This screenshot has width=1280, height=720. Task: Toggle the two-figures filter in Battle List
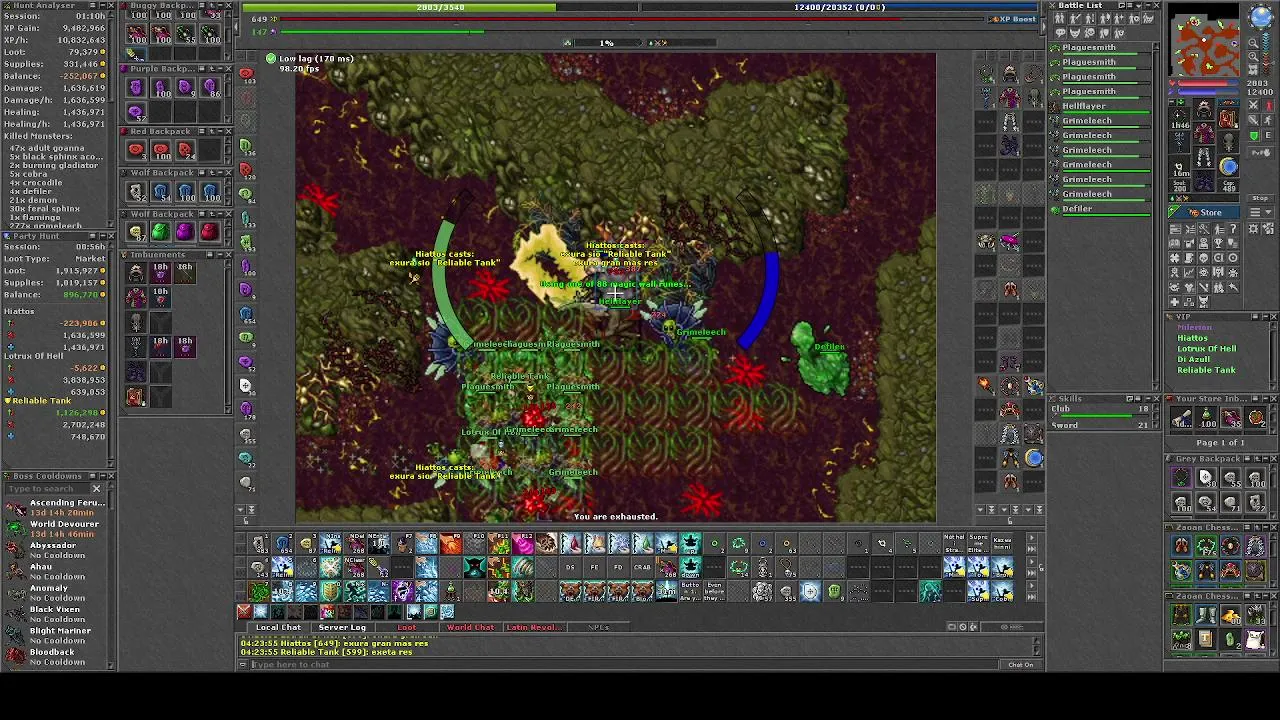point(1060,18)
